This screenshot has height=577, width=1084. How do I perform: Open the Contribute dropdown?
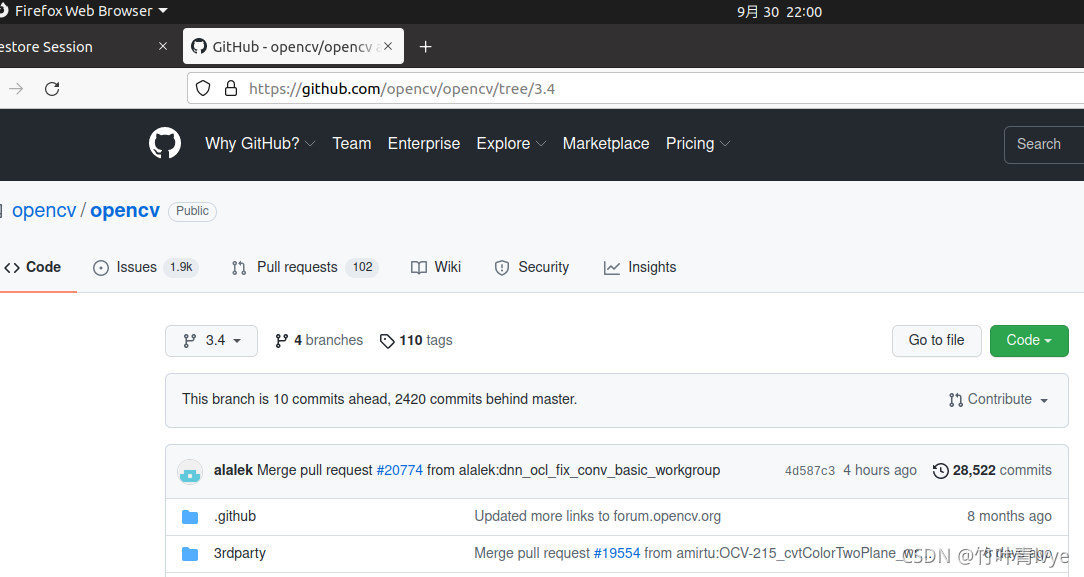(x=998, y=399)
